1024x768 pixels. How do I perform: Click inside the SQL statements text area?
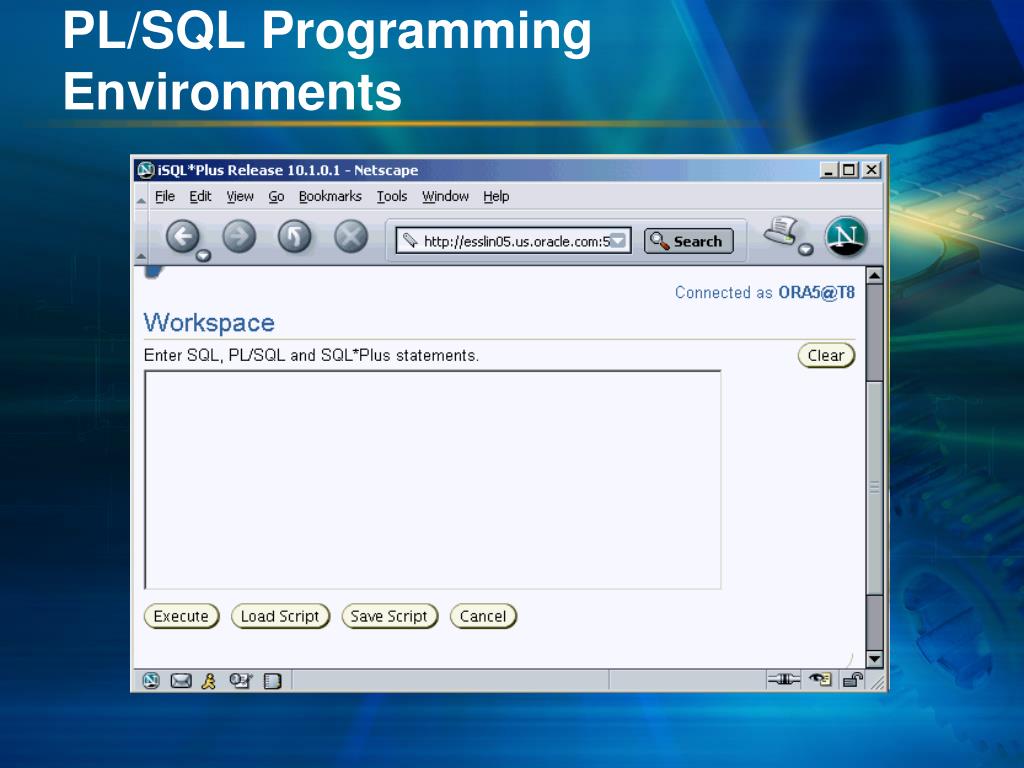432,480
